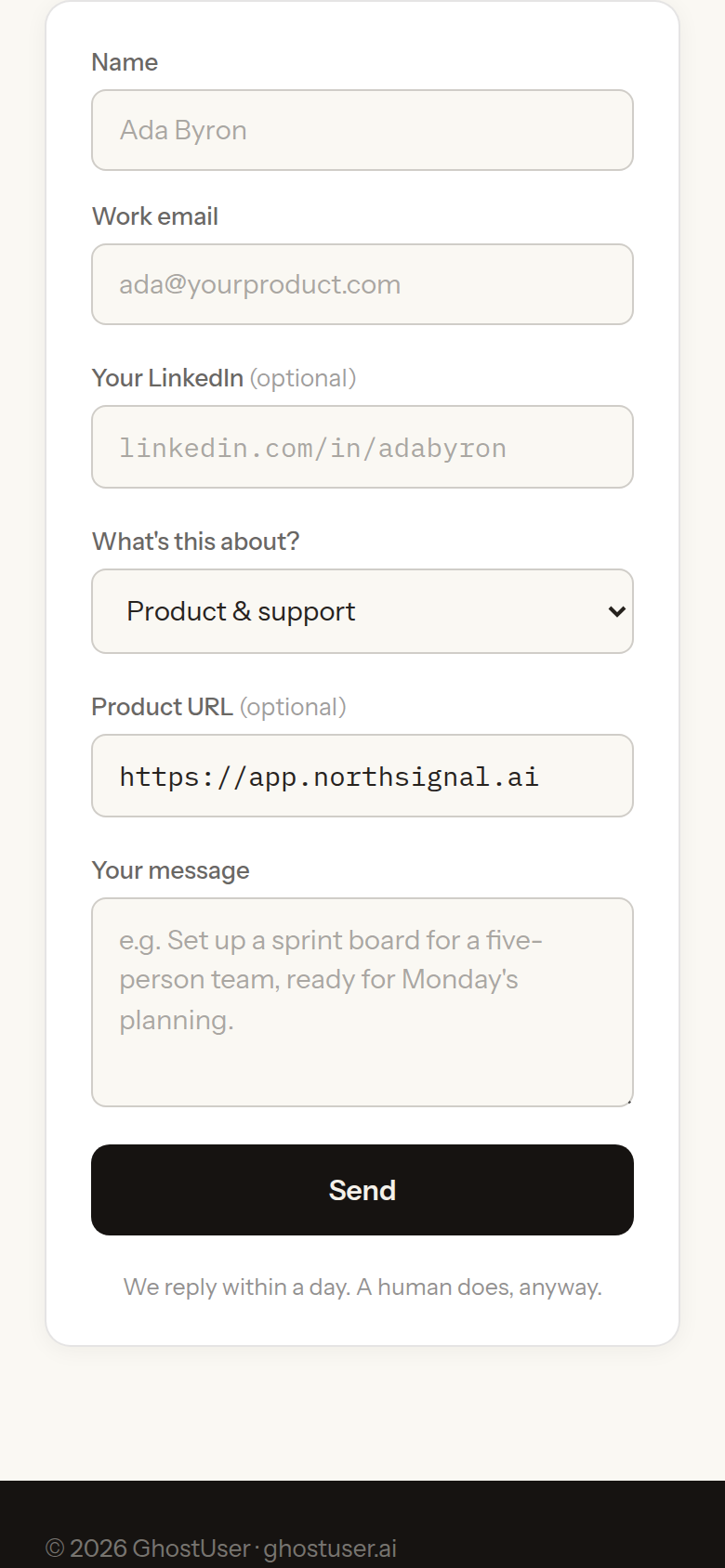725x1568 pixels.
Task: Submit the form with Send button
Action: (x=362, y=1190)
